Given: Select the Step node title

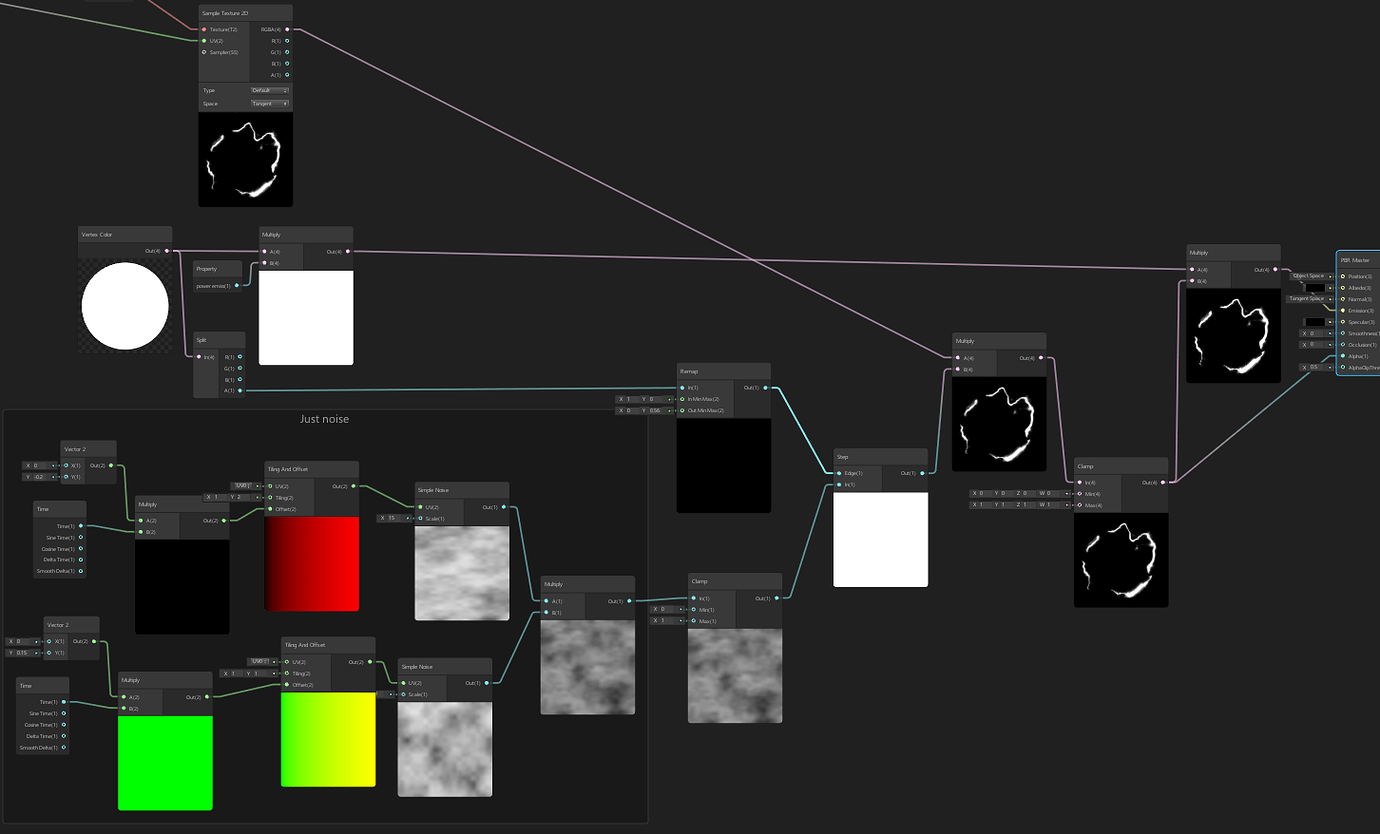Looking at the screenshot, I should 842,456.
